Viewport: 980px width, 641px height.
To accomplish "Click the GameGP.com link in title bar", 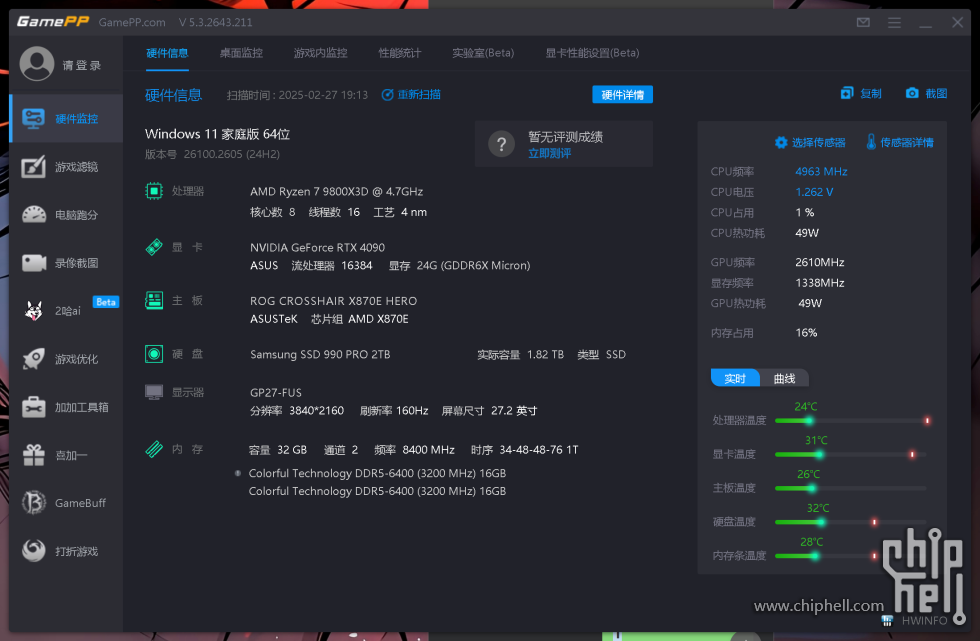I will coord(132,22).
